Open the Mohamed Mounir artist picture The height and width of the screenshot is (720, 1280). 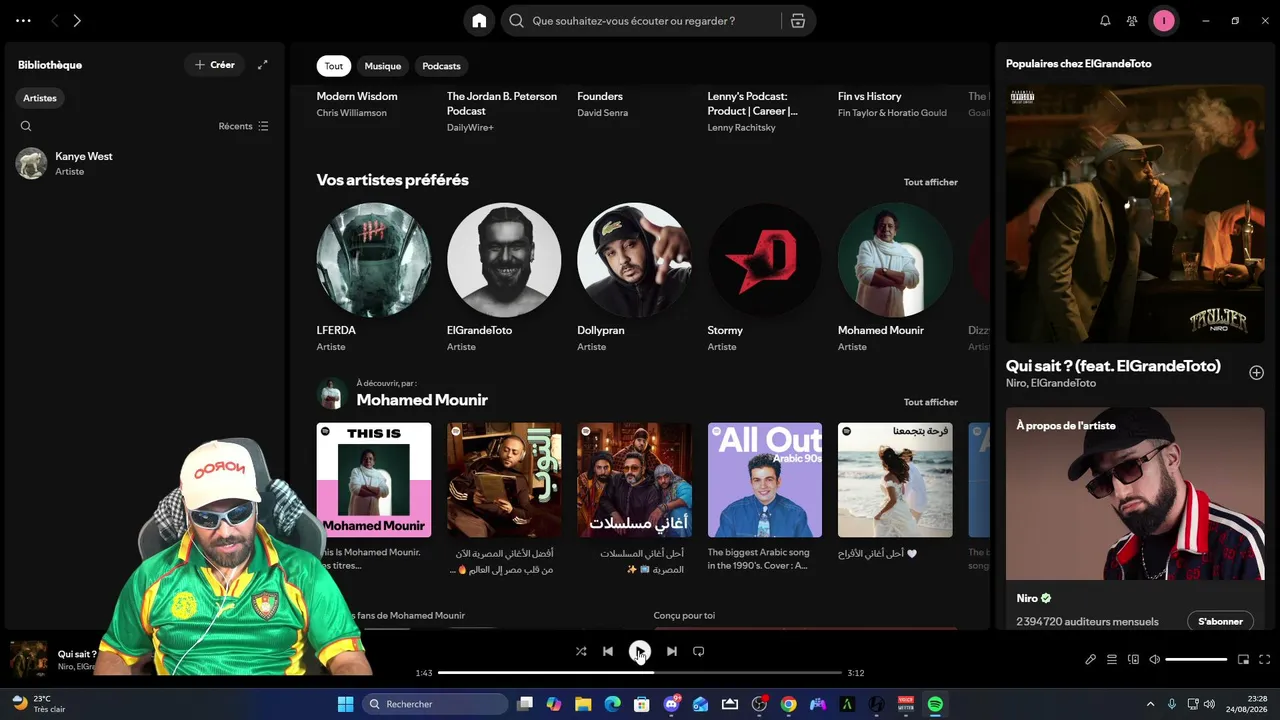click(x=895, y=260)
